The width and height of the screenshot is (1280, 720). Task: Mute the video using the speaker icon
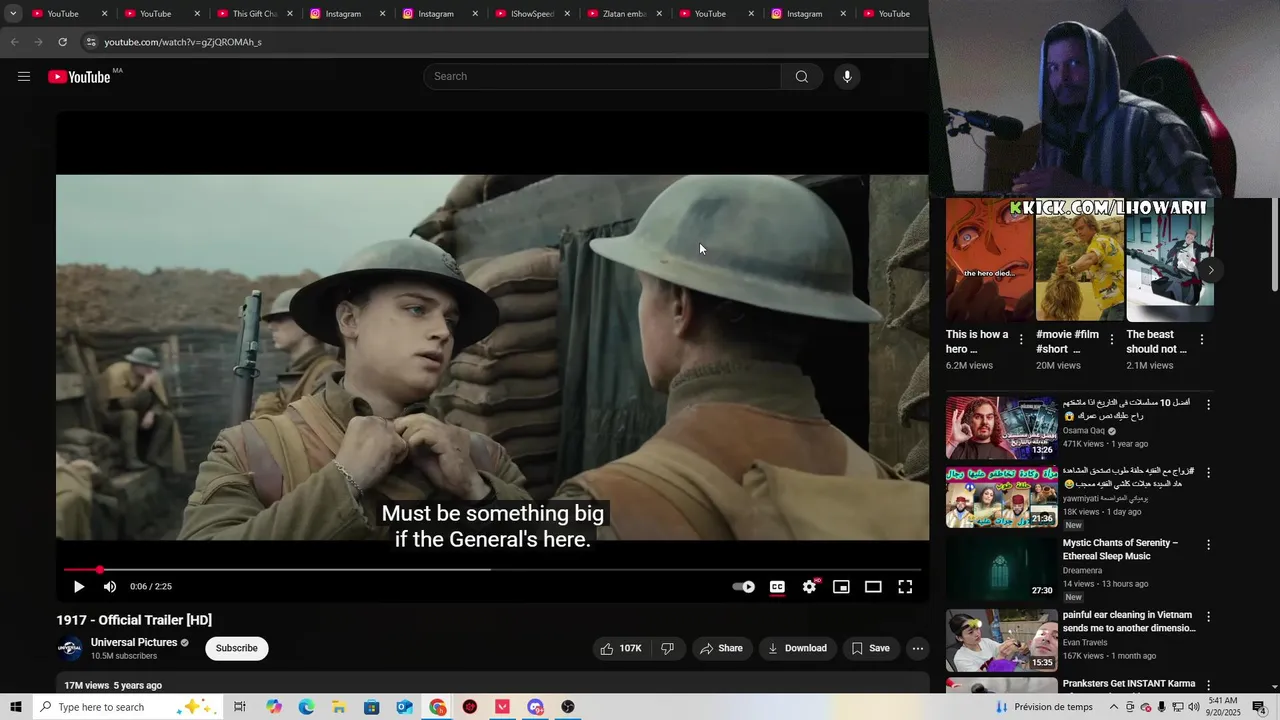click(x=110, y=587)
